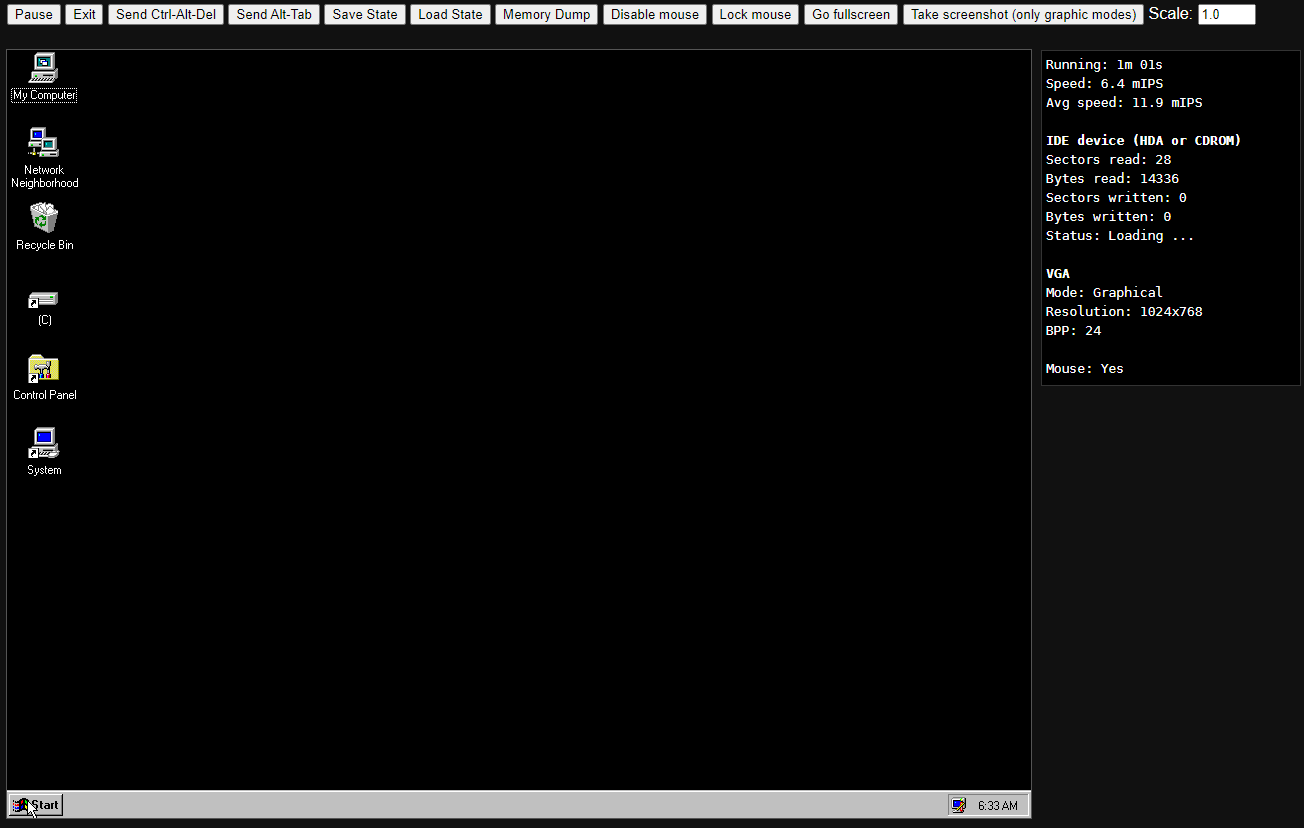Click the Lock mouse button
The height and width of the screenshot is (828, 1304).
[x=755, y=15]
